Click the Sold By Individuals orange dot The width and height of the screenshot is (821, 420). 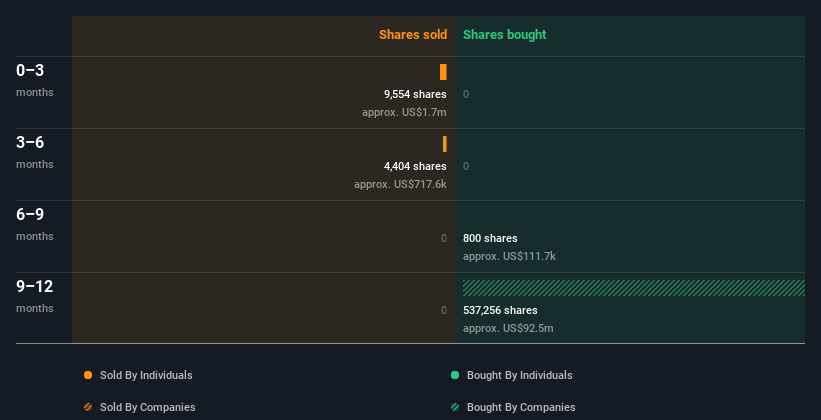tap(88, 375)
